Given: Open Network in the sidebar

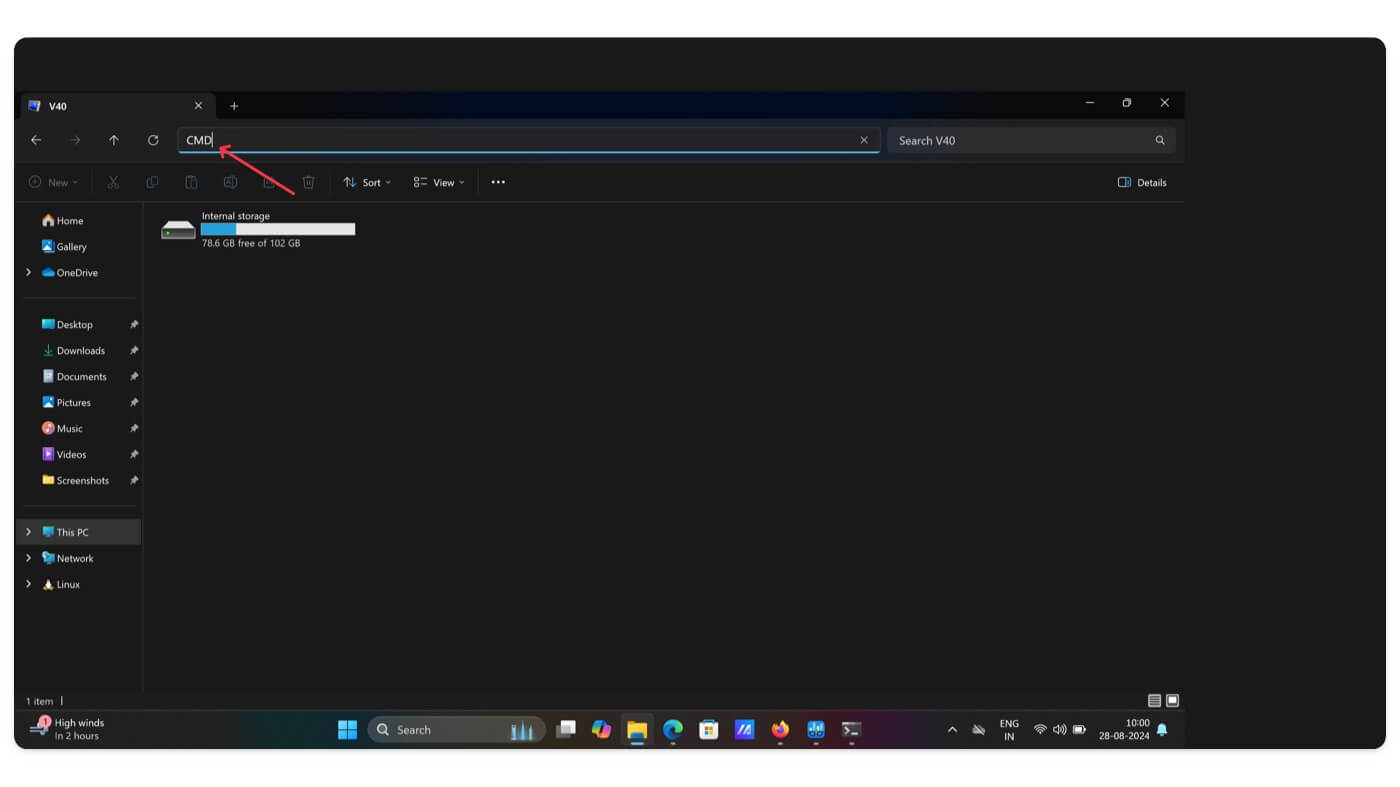Looking at the screenshot, I should point(67,559).
